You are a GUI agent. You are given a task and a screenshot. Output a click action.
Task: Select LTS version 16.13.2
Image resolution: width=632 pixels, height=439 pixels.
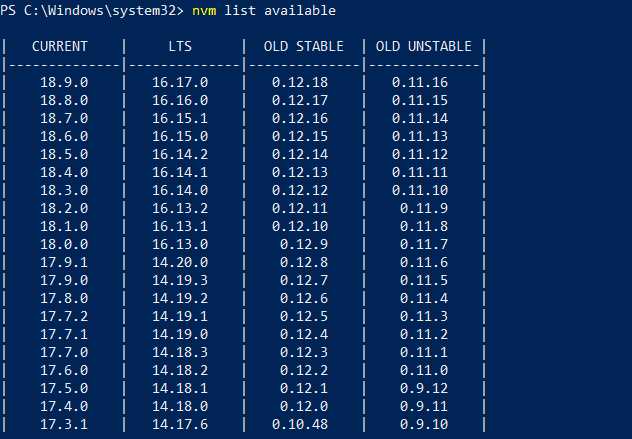(x=180, y=208)
